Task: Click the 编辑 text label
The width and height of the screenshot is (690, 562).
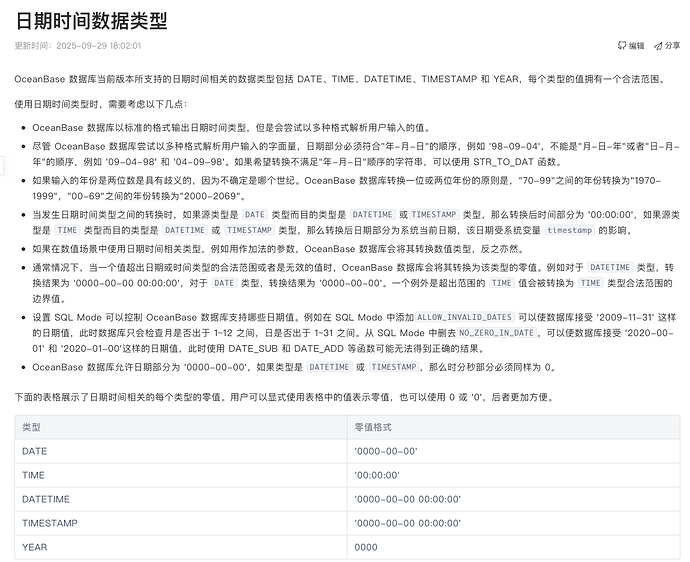Action: [x=637, y=45]
